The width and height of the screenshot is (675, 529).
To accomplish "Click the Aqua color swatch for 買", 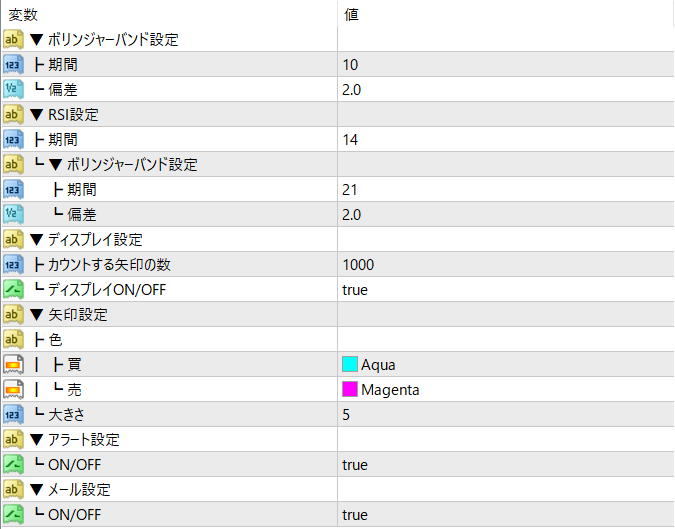I will (x=350, y=365).
